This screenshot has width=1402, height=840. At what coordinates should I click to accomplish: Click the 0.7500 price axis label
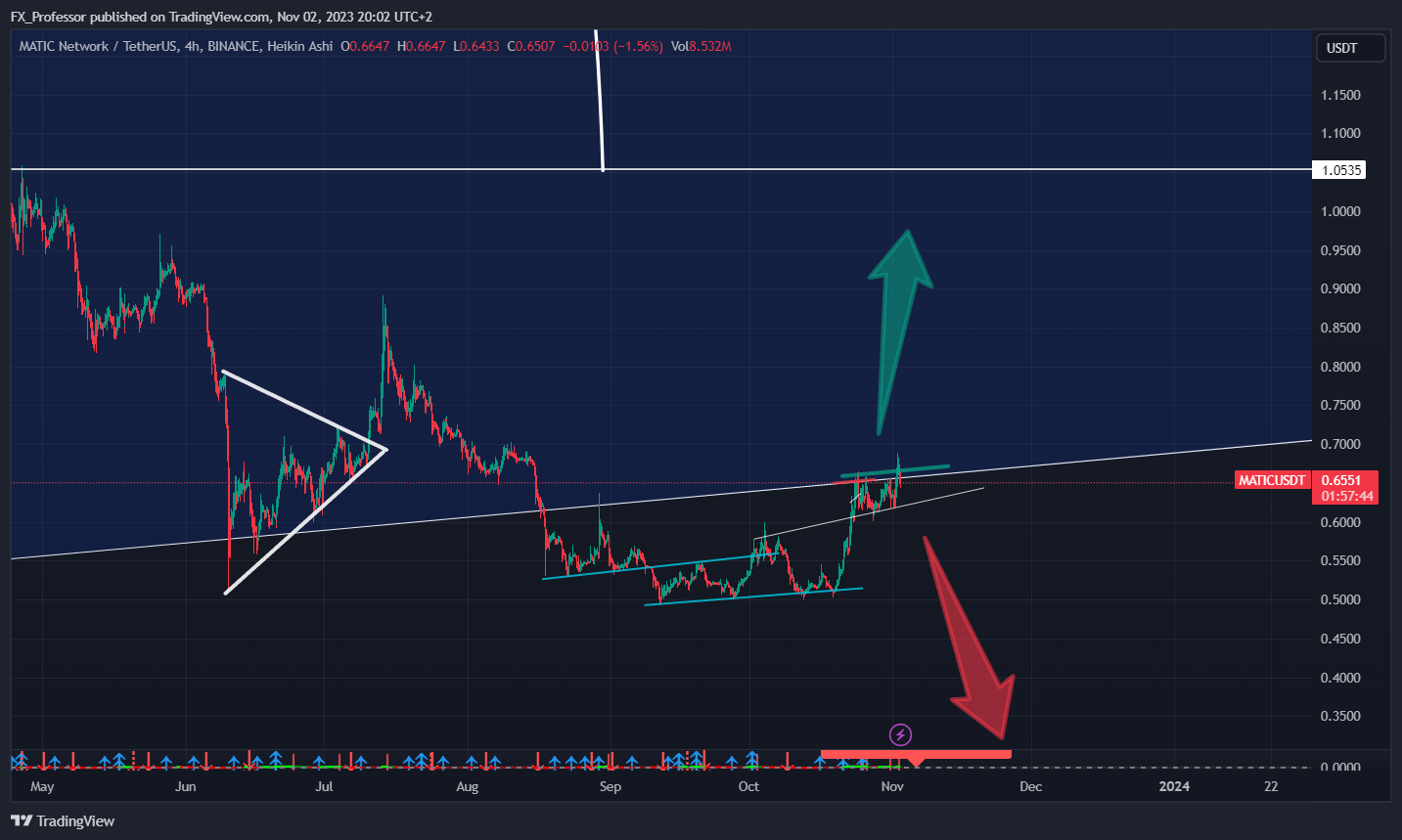(1340, 405)
